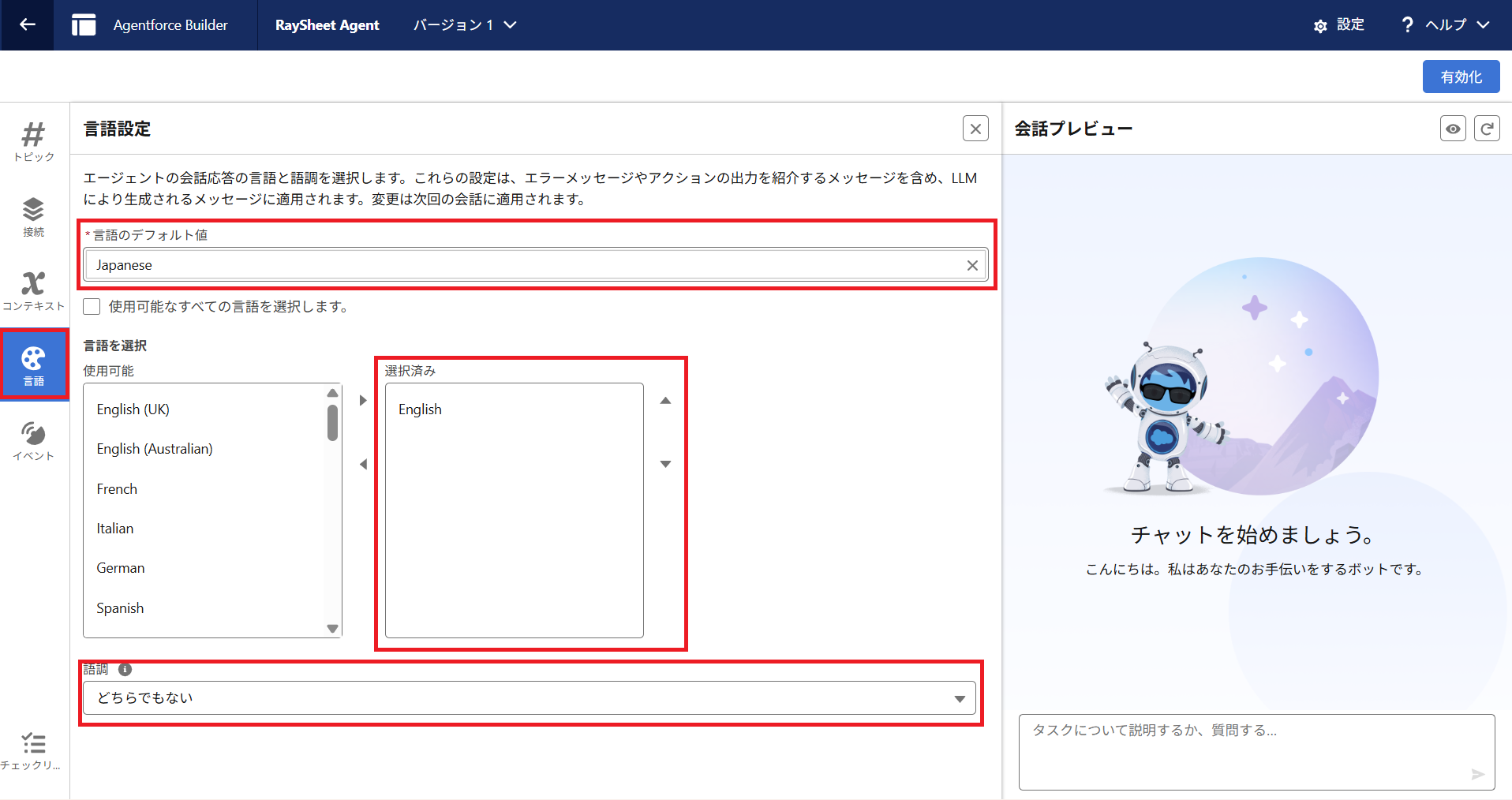The image size is (1512, 800).
Task: Open the イベント (Events) sidebar icon
Action: [x=33, y=440]
